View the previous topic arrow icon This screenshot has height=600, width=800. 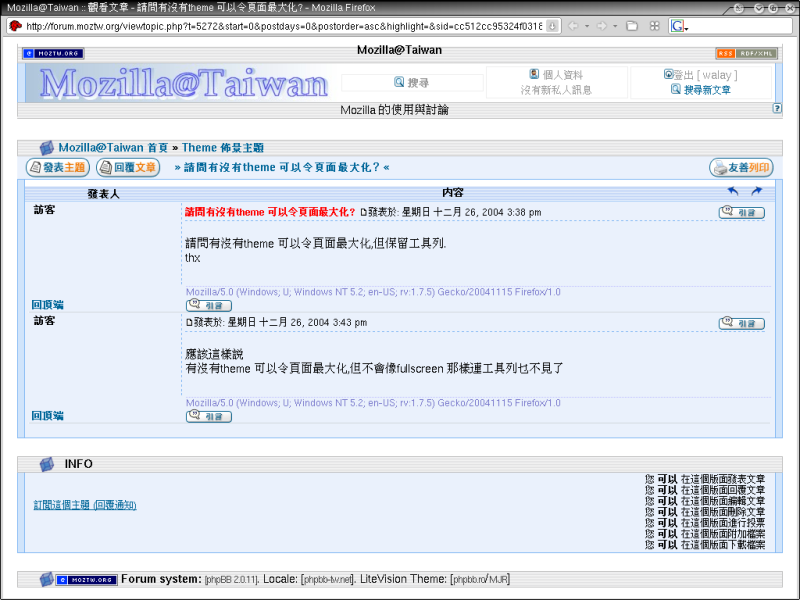coord(733,191)
